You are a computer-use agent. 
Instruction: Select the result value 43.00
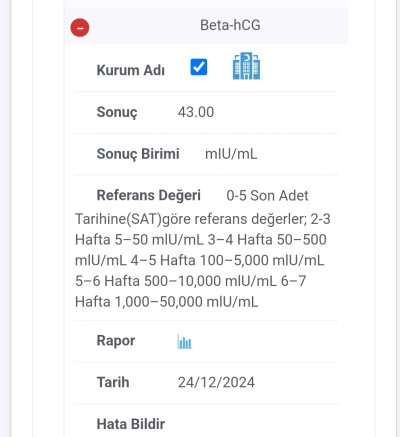(196, 112)
